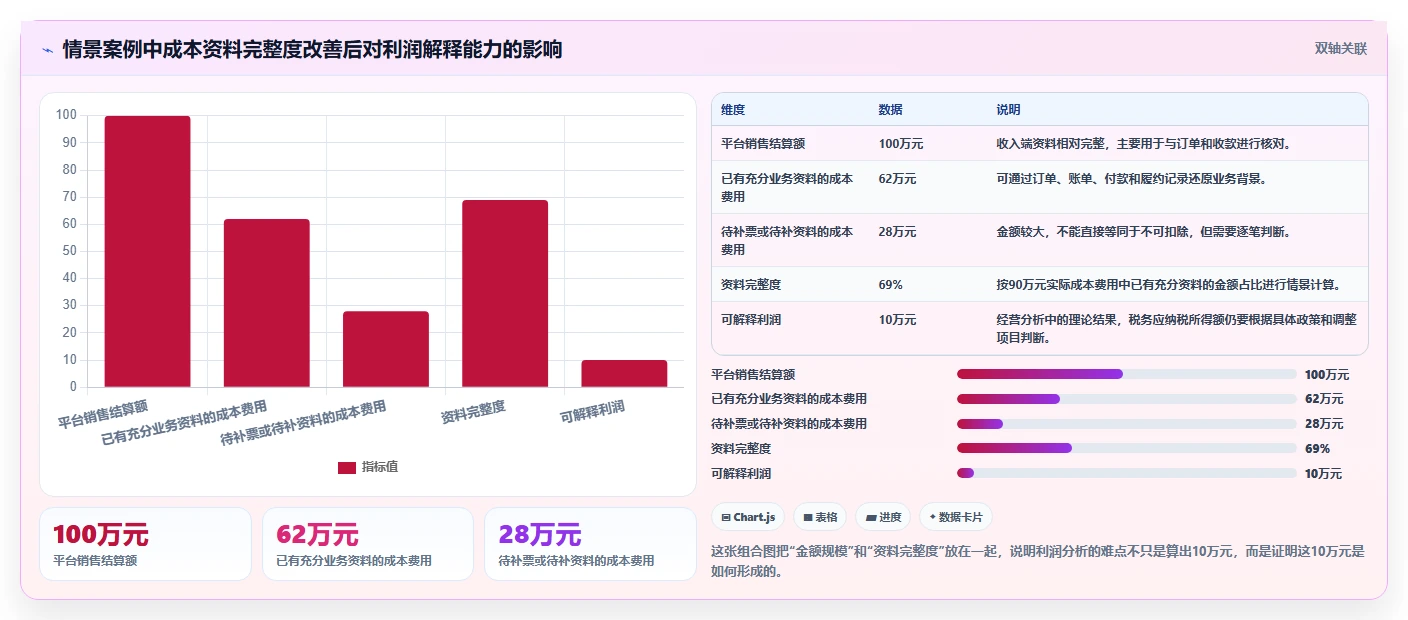Image resolution: width=1408 pixels, height=620 pixels.
Task: Click the 平台销售结算额 table row label
Action: (x=763, y=144)
